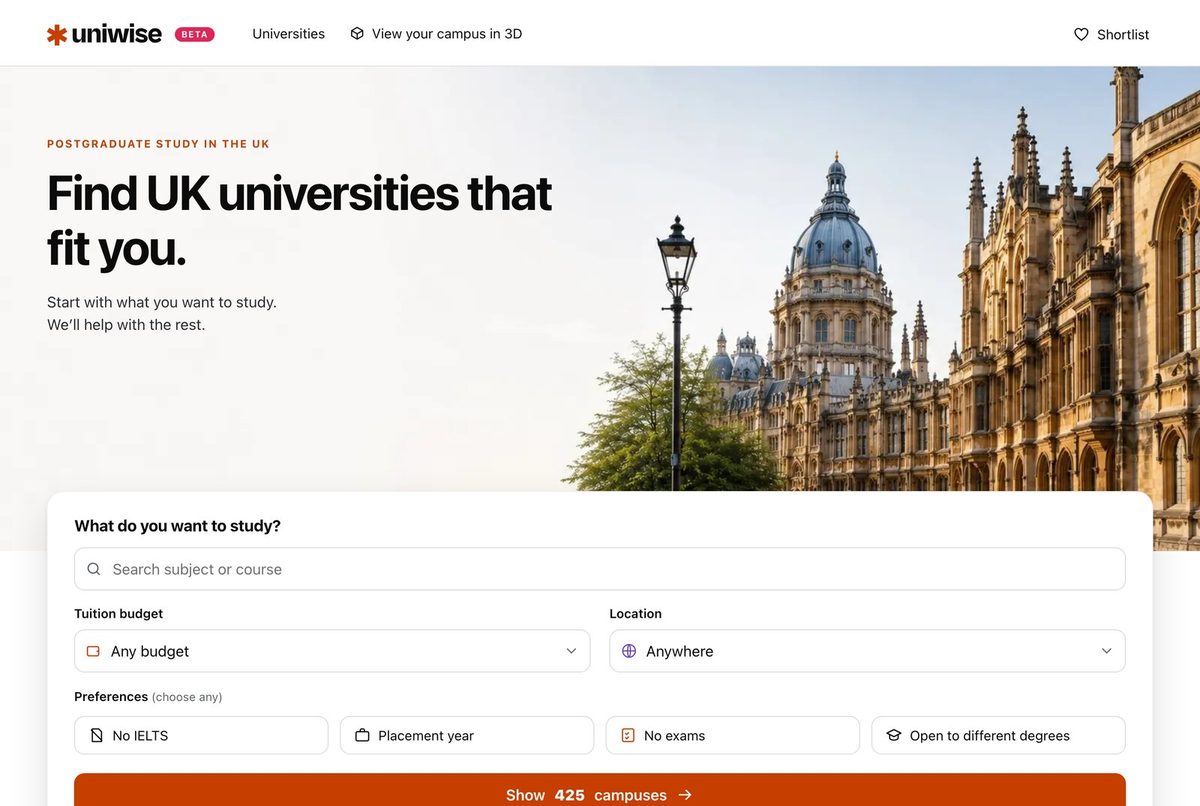Open the Shortlist link
The width and height of the screenshot is (1200, 806).
1111,34
